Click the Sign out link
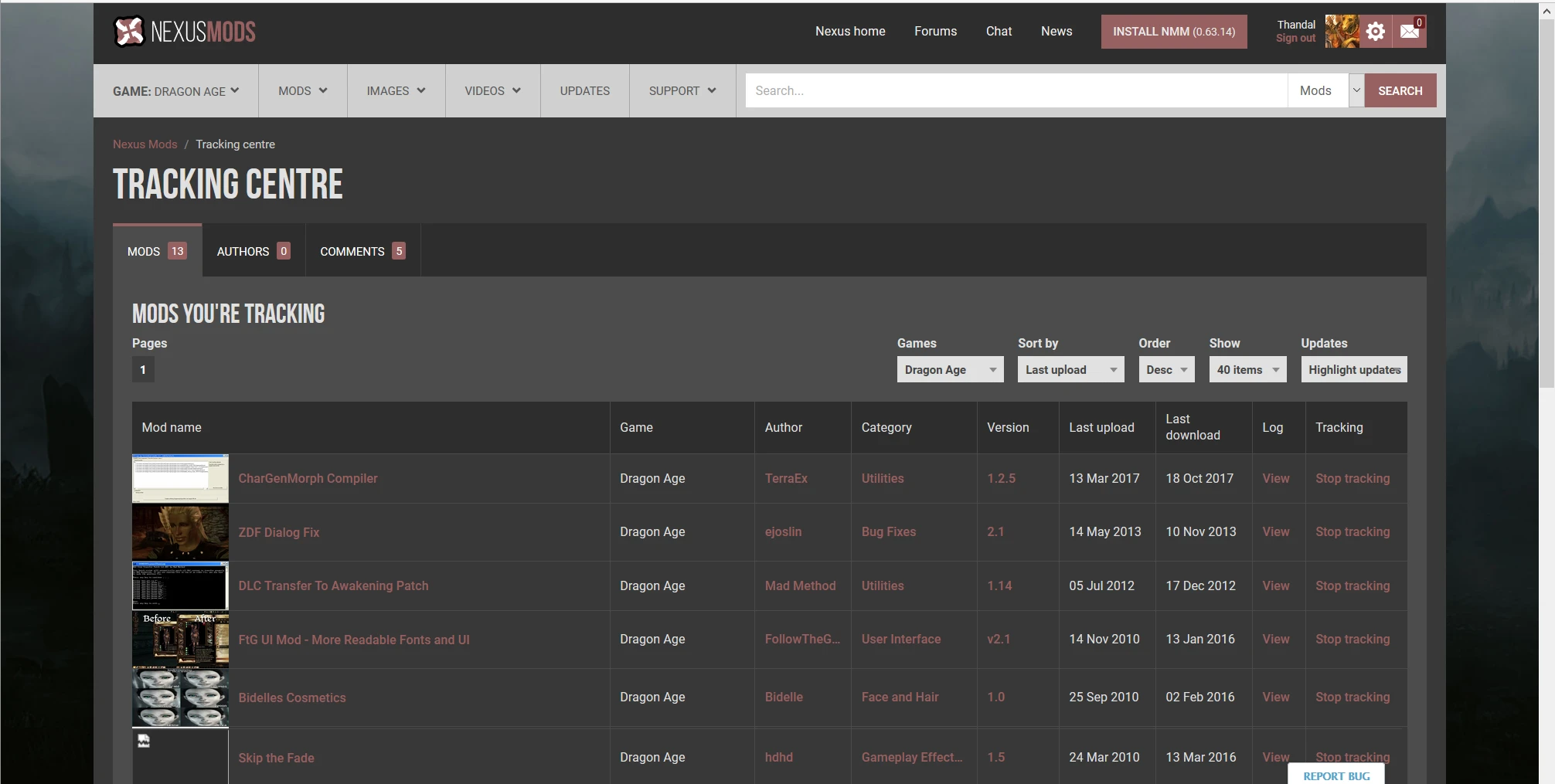The height and width of the screenshot is (784, 1555). pyautogui.click(x=1295, y=39)
